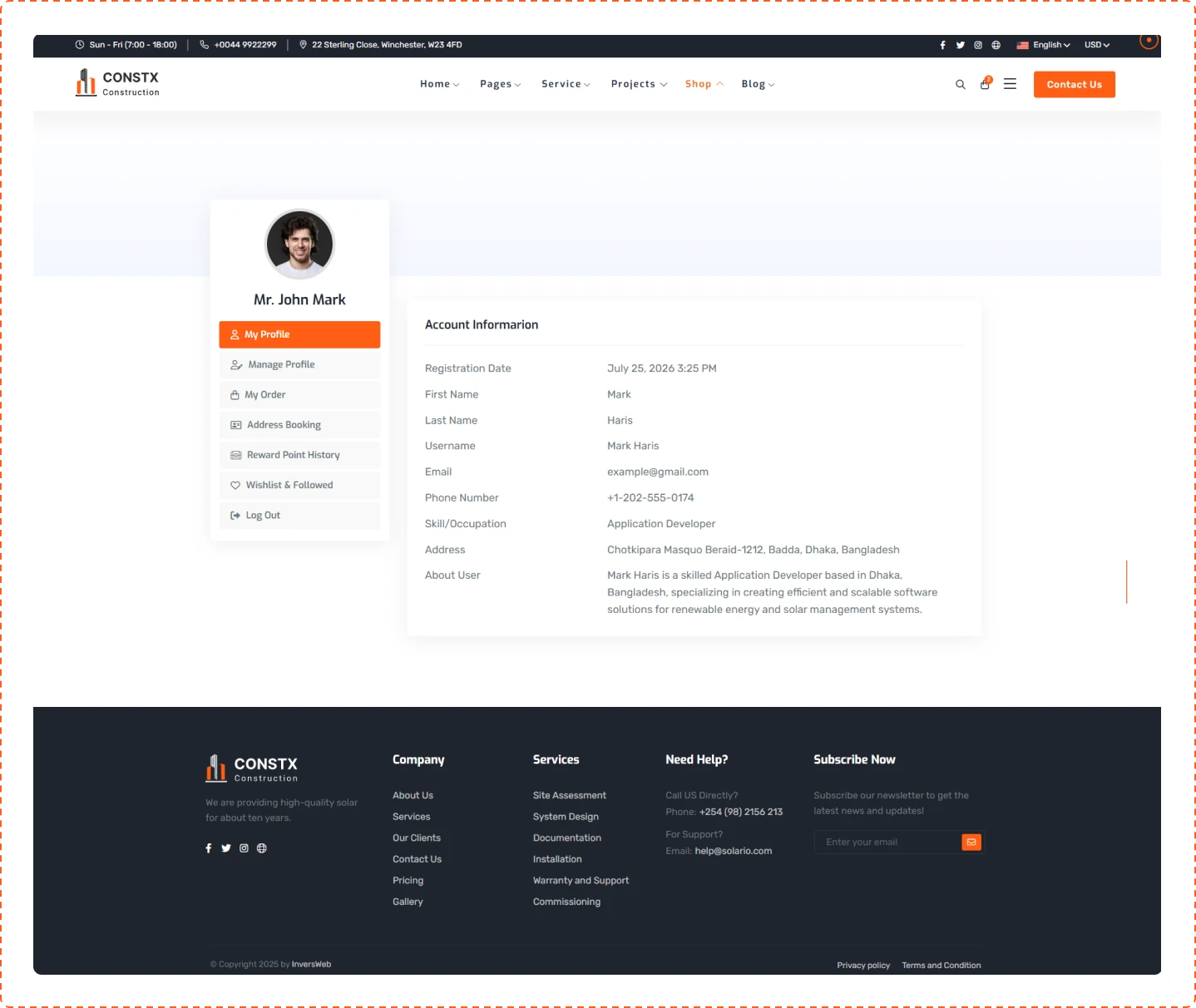Open the Privacy policy footer link
This screenshot has width=1196, height=1008.
coord(862,966)
